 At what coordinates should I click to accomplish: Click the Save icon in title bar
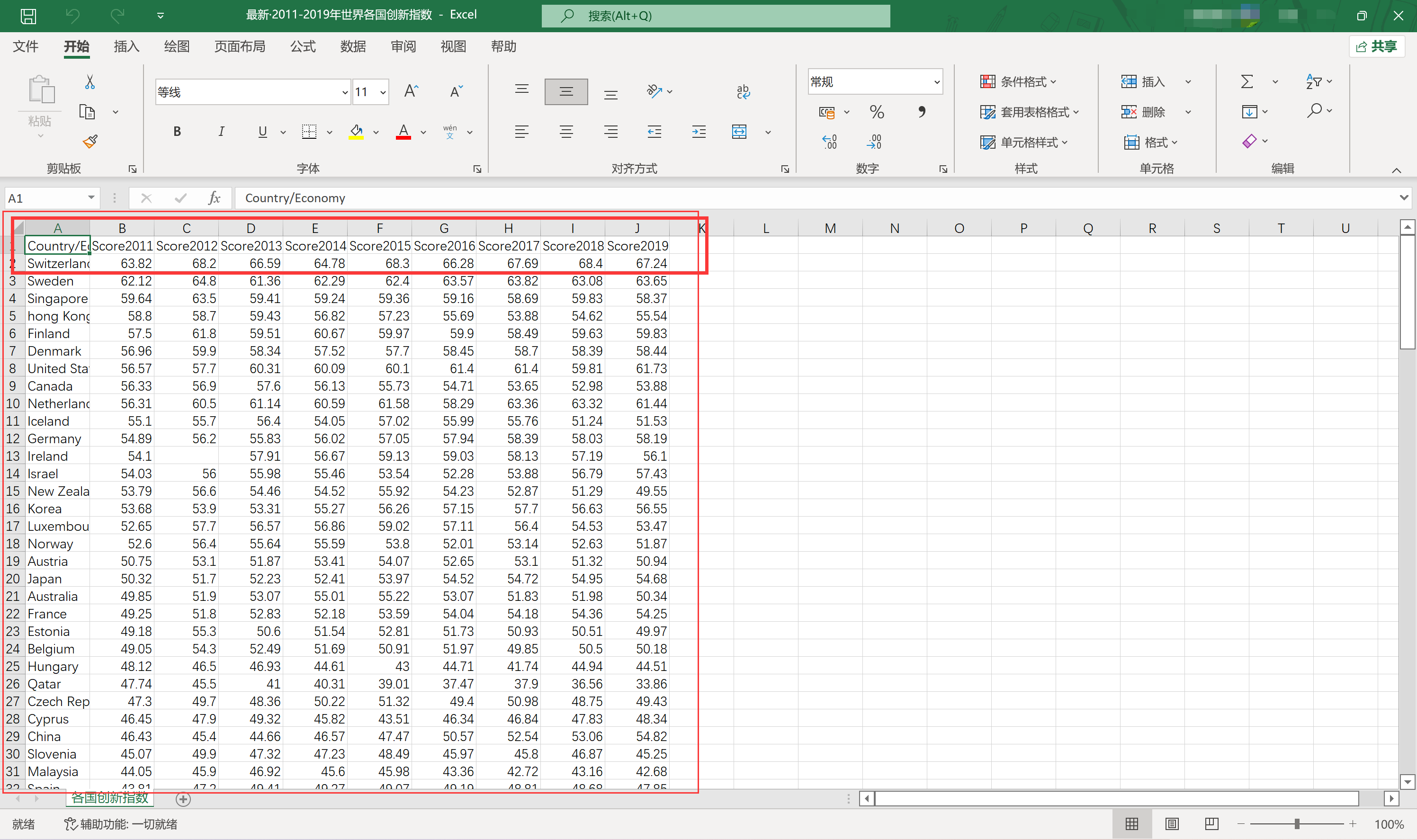(x=28, y=15)
